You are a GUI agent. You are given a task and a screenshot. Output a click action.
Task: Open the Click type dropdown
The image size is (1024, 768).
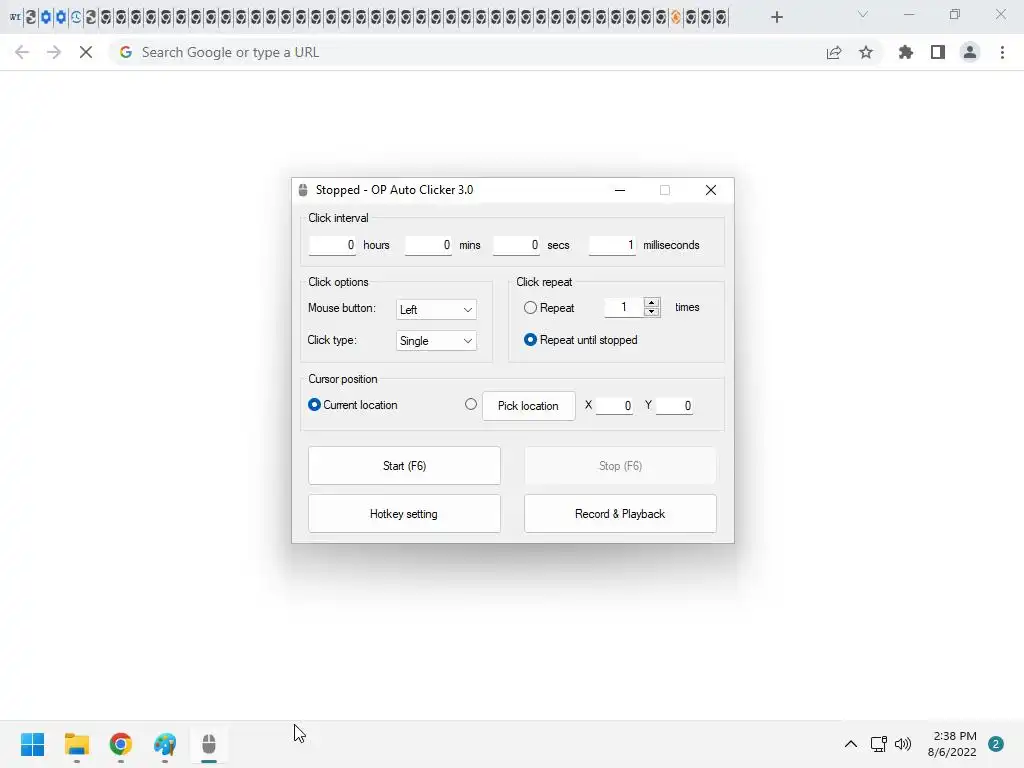point(436,341)
